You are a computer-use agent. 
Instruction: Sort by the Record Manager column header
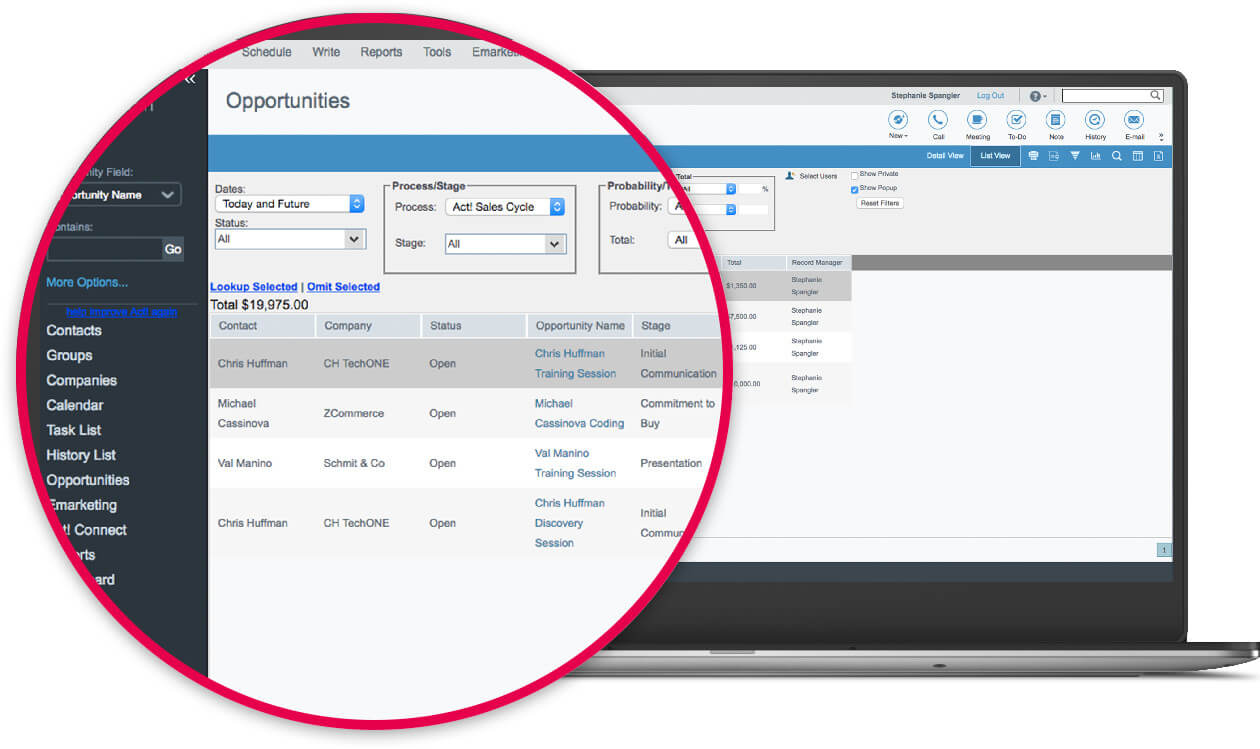818,263
